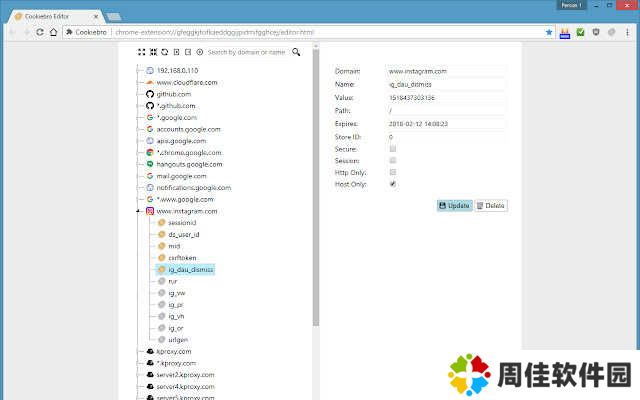Enable the Secure checkbox

tap(393, 148)
